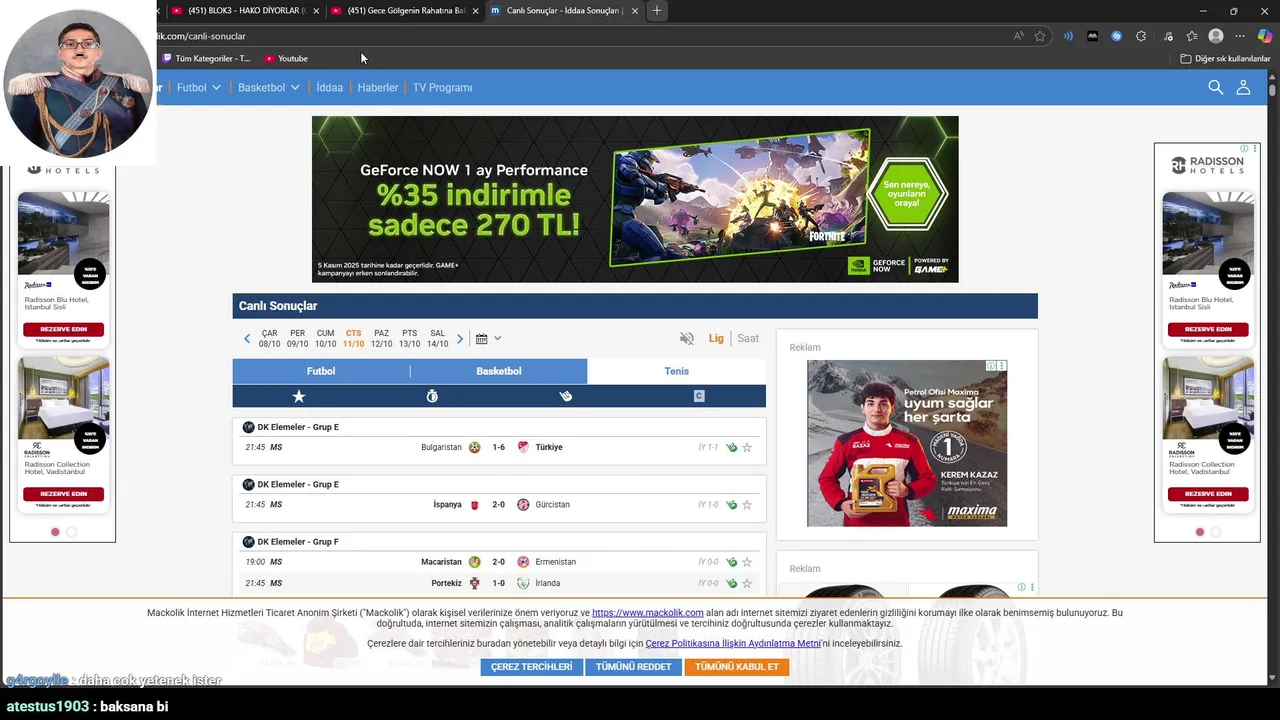
Task: Select date PER 09/10
Action: pyautogui.click(x=298, y=338)
